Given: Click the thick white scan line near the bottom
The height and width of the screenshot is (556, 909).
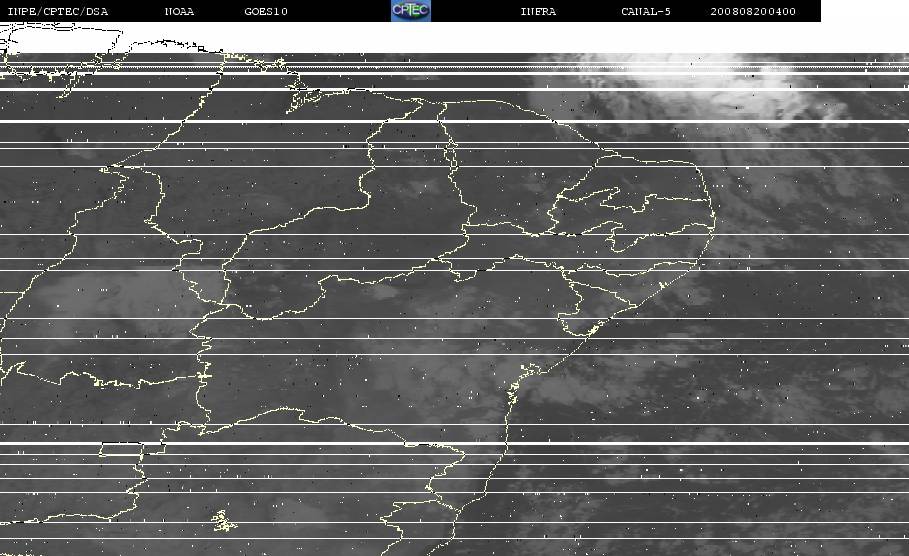Looking at the screenshot, I should [454, 444].
